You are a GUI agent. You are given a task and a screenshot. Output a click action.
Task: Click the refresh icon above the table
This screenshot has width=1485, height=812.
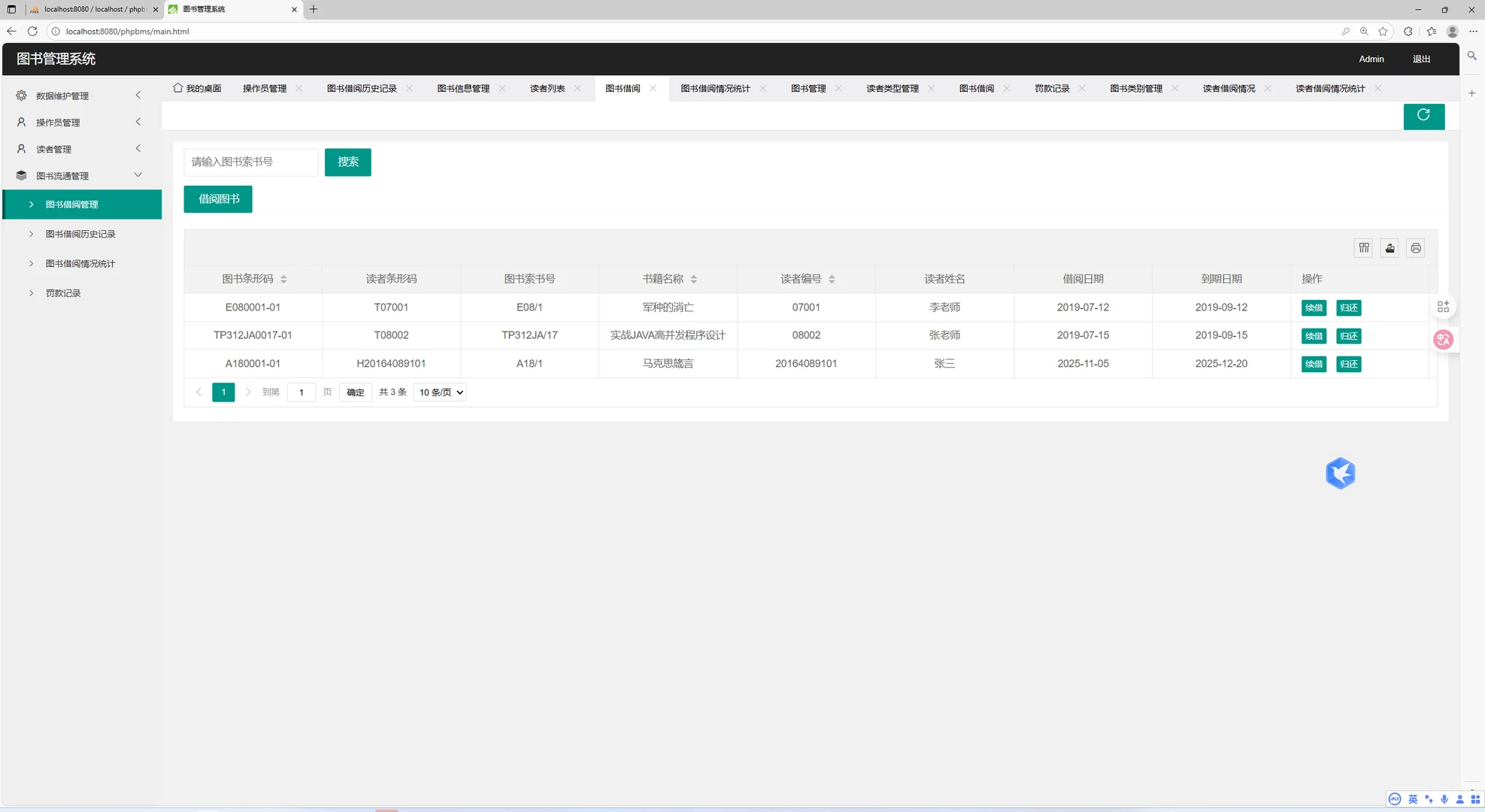(x=1423, y=116)
